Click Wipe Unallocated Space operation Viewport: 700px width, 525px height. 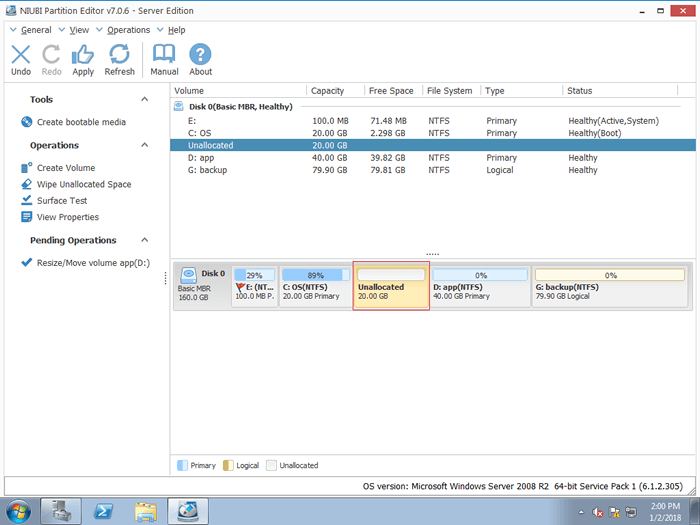84,184
